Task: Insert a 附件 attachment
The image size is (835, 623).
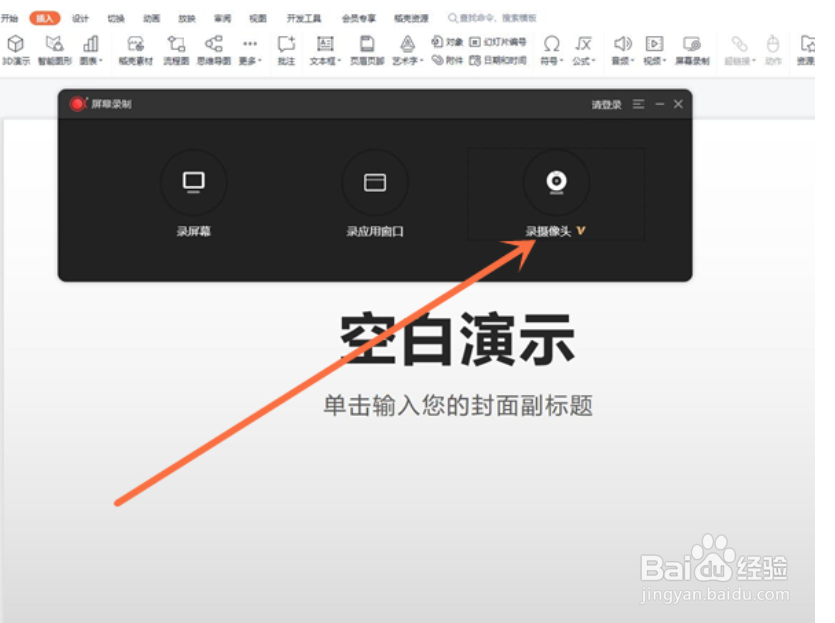Action: (447, 60)
